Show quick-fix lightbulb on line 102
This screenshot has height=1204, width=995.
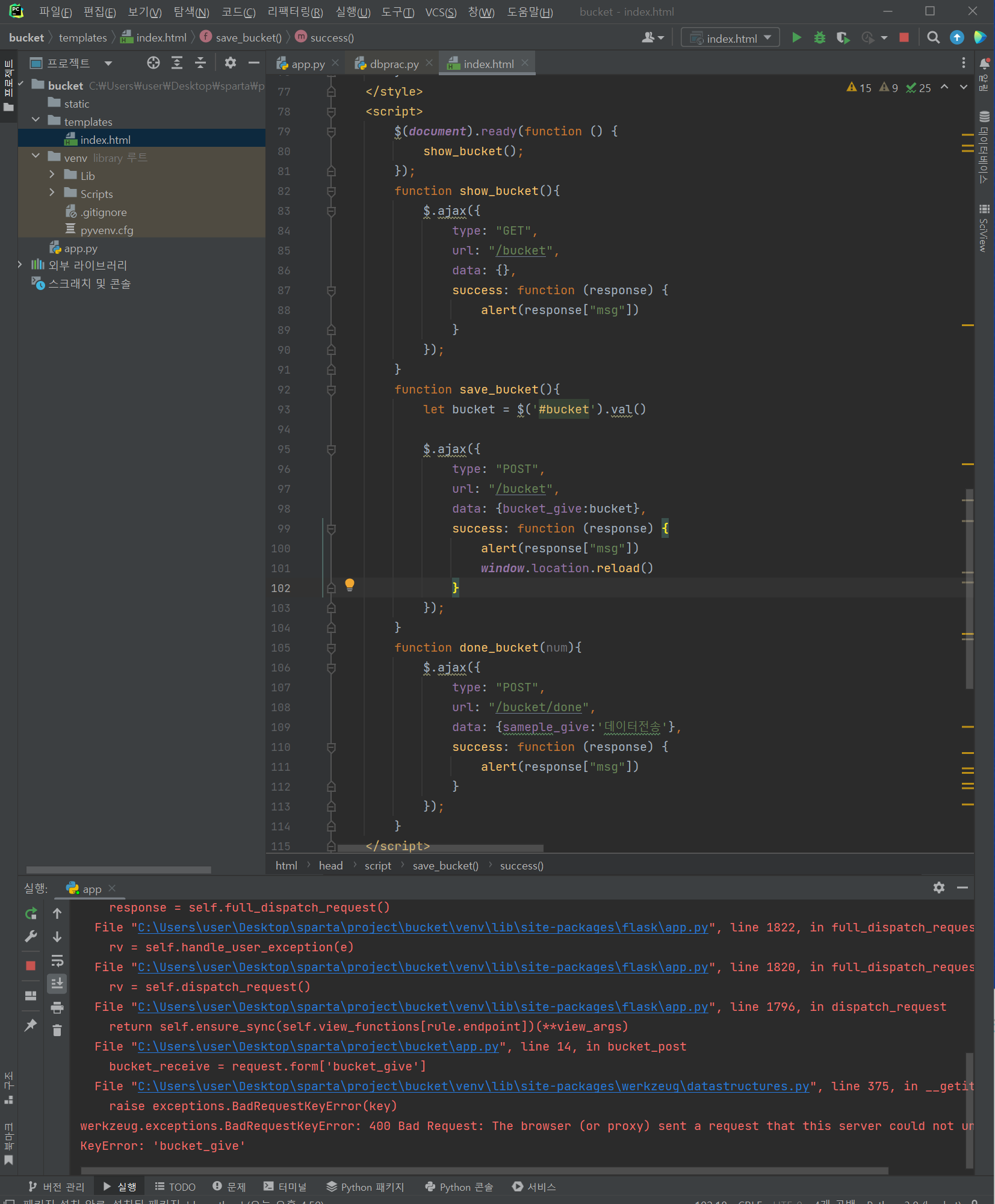pos(350,585)
